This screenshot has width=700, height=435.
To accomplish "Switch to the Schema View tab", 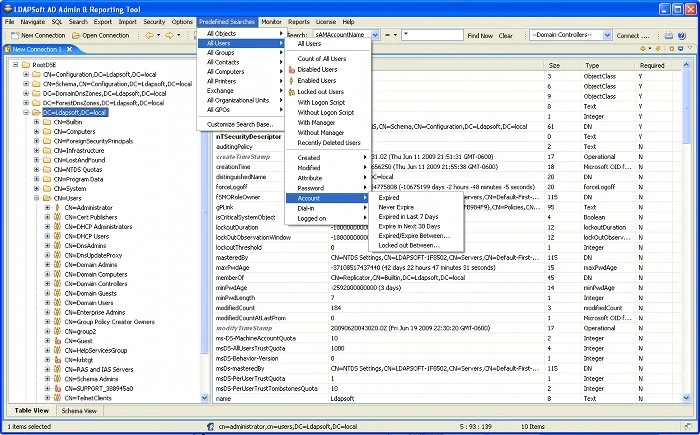I will tap(79, 410).
